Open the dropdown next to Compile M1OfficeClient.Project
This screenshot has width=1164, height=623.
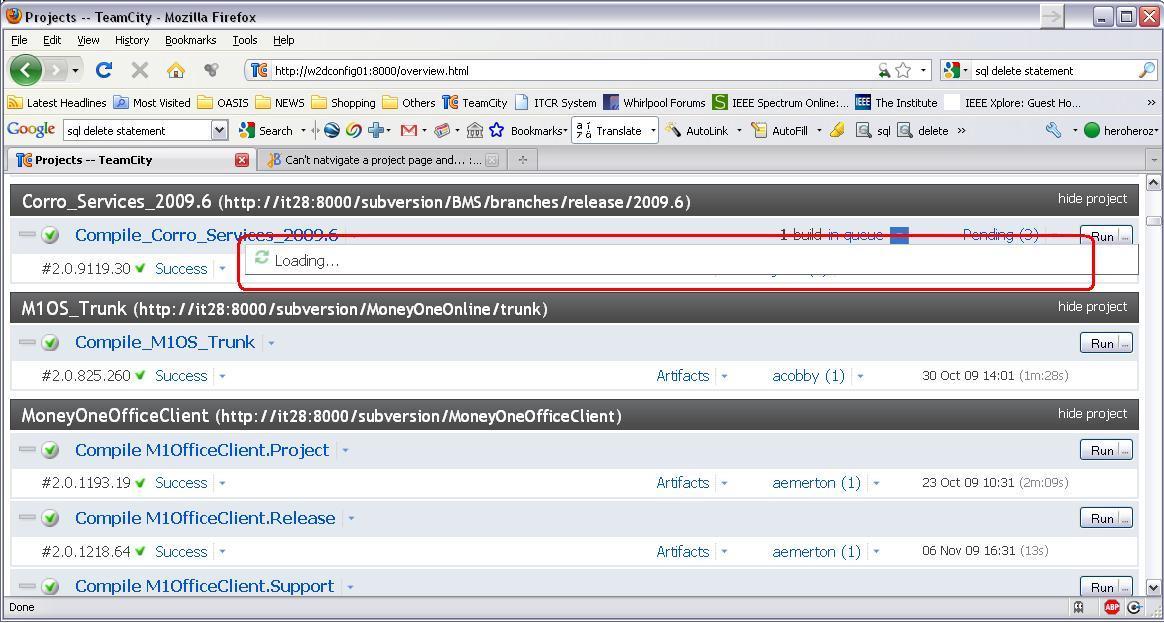345,451
